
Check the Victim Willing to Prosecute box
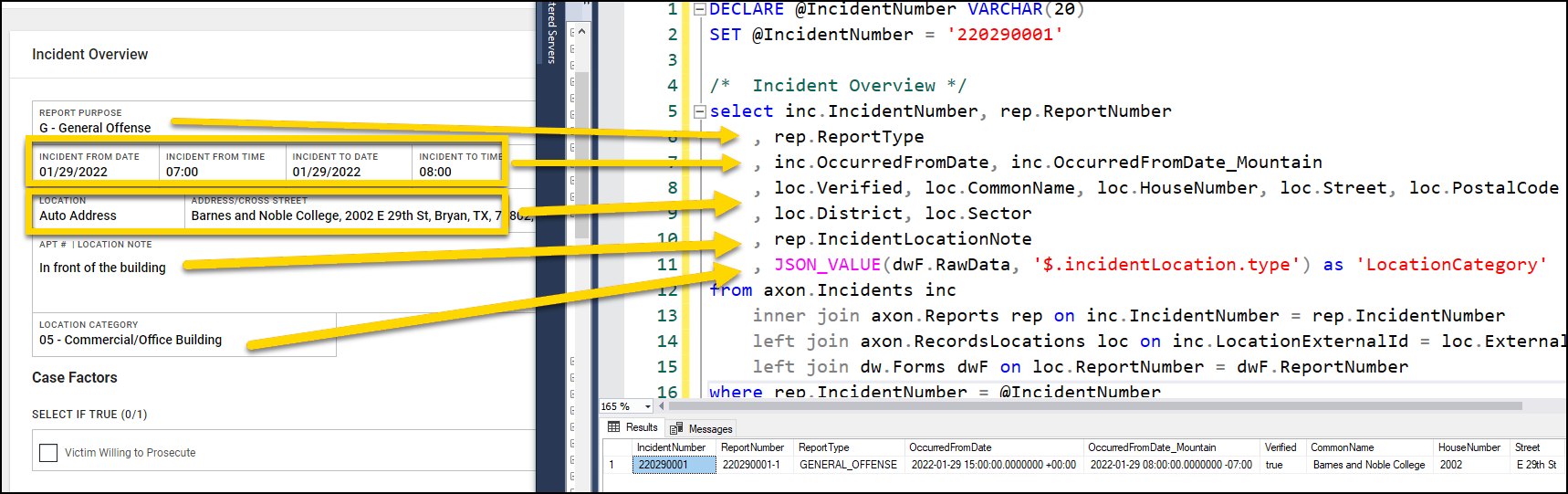[48, 453]
